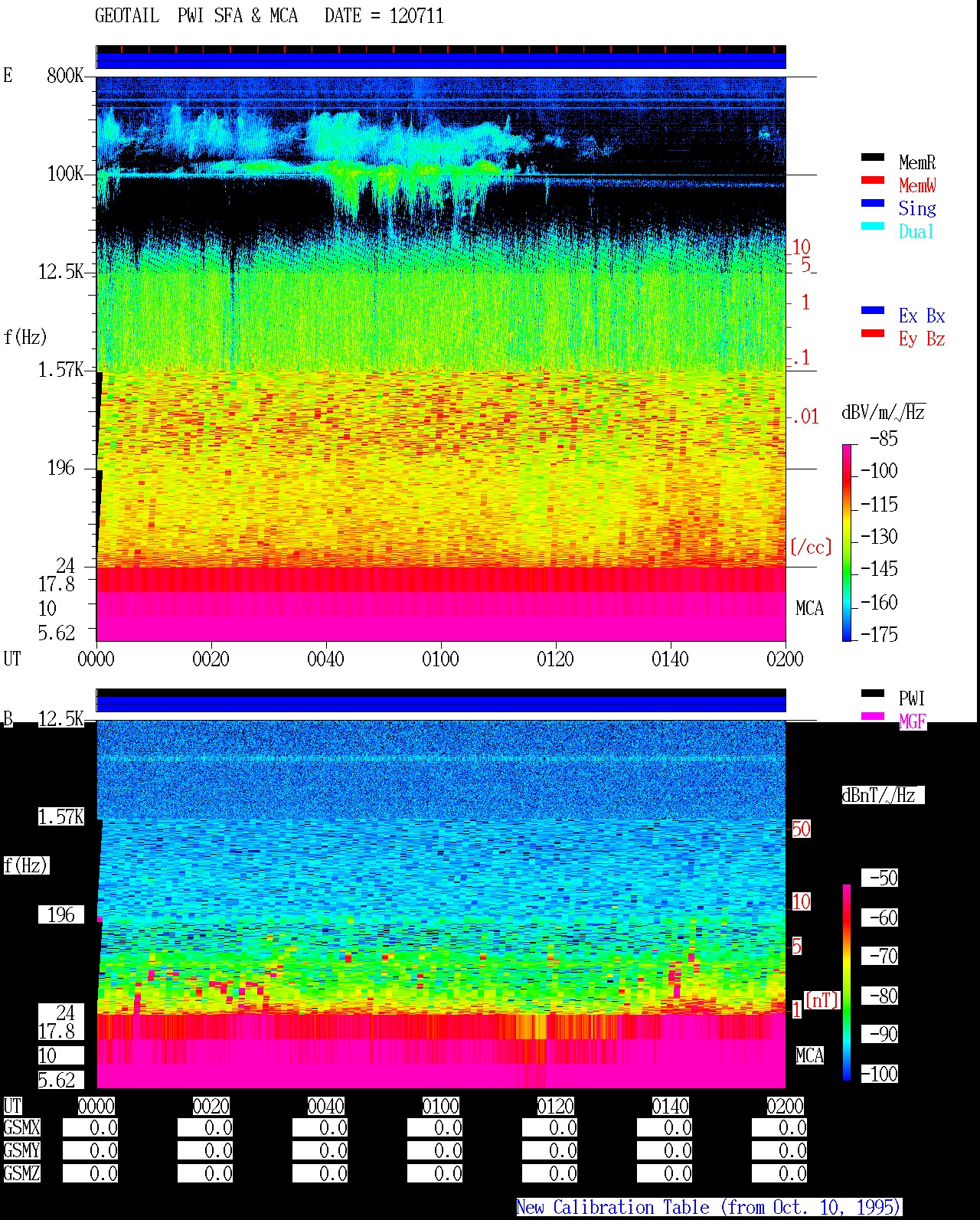Click the 'MCA' label beside the B panel

tap(809, 1056)
